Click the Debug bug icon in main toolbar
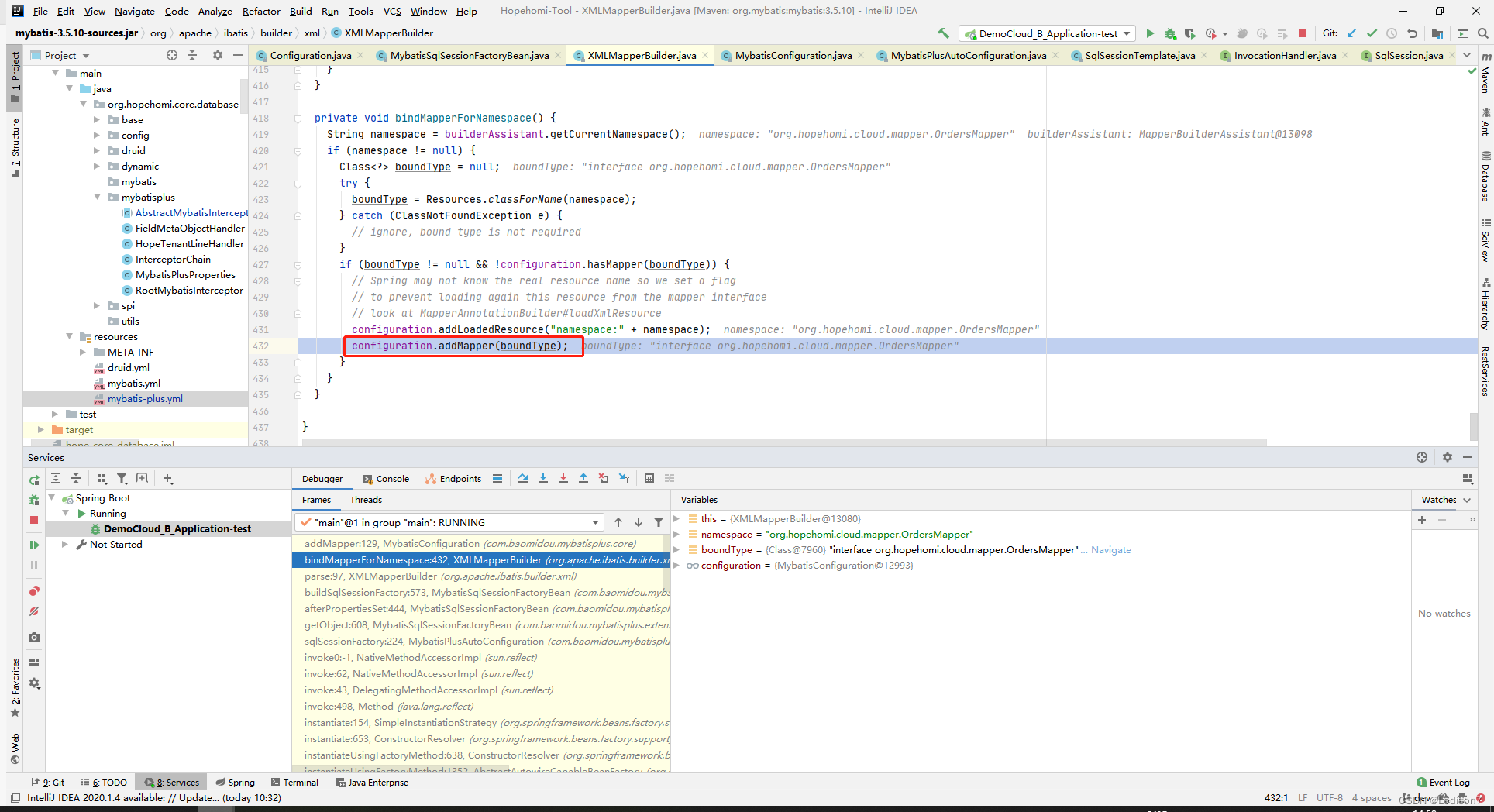Screen dimensions: 1494x812 click(x=1170, y=33)
